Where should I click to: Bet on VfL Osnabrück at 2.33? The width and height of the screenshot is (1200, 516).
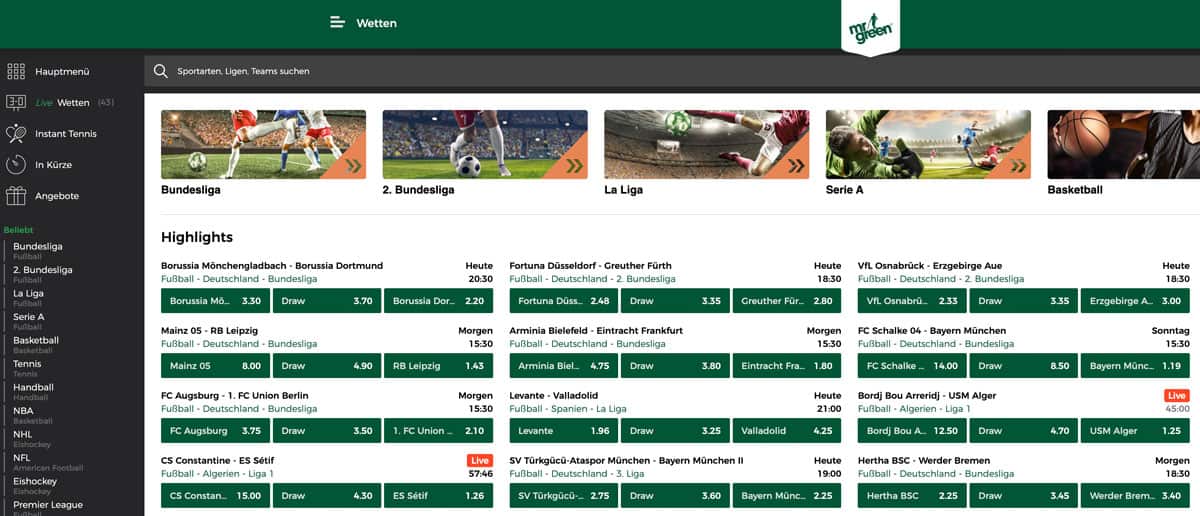click(912, 300)
